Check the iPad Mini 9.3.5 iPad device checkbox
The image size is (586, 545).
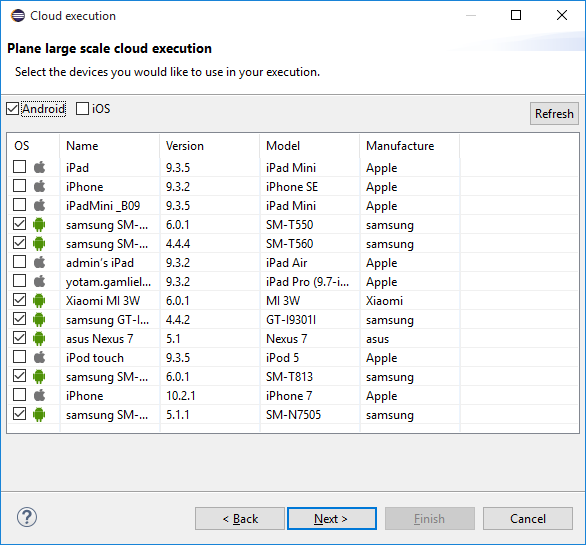19,167
